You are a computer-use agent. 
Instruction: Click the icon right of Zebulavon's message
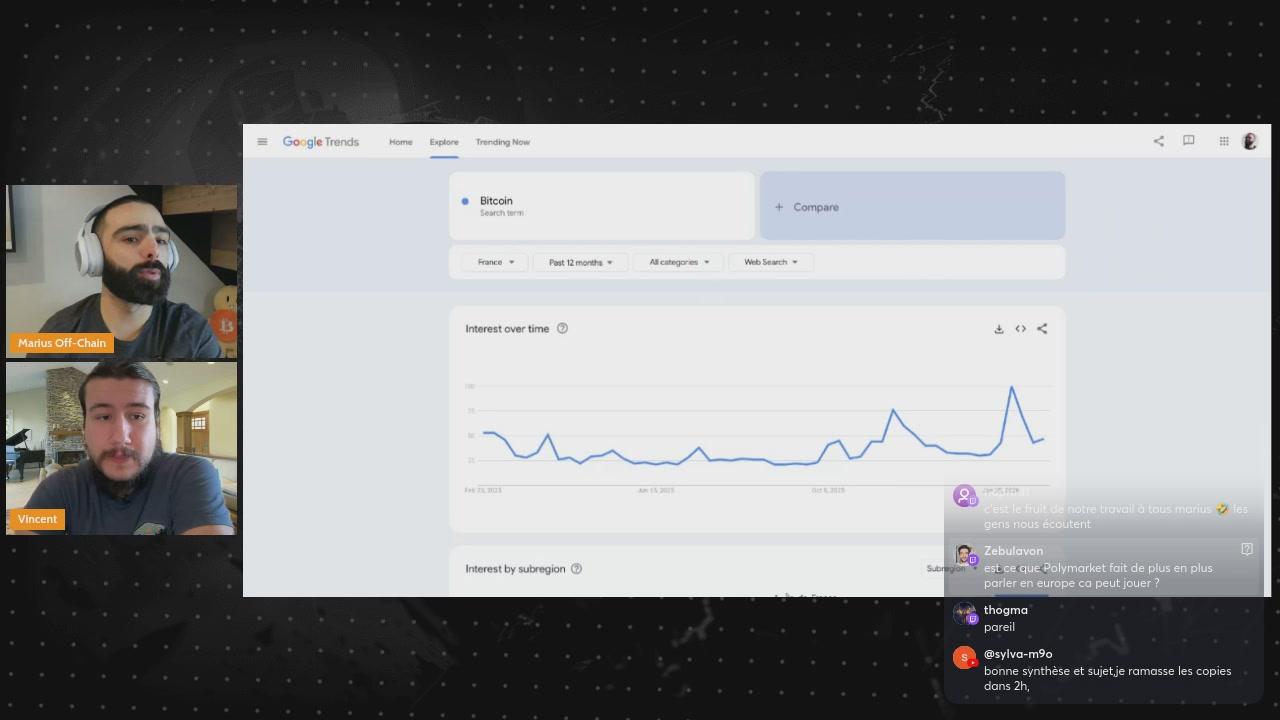[1247, 549]
